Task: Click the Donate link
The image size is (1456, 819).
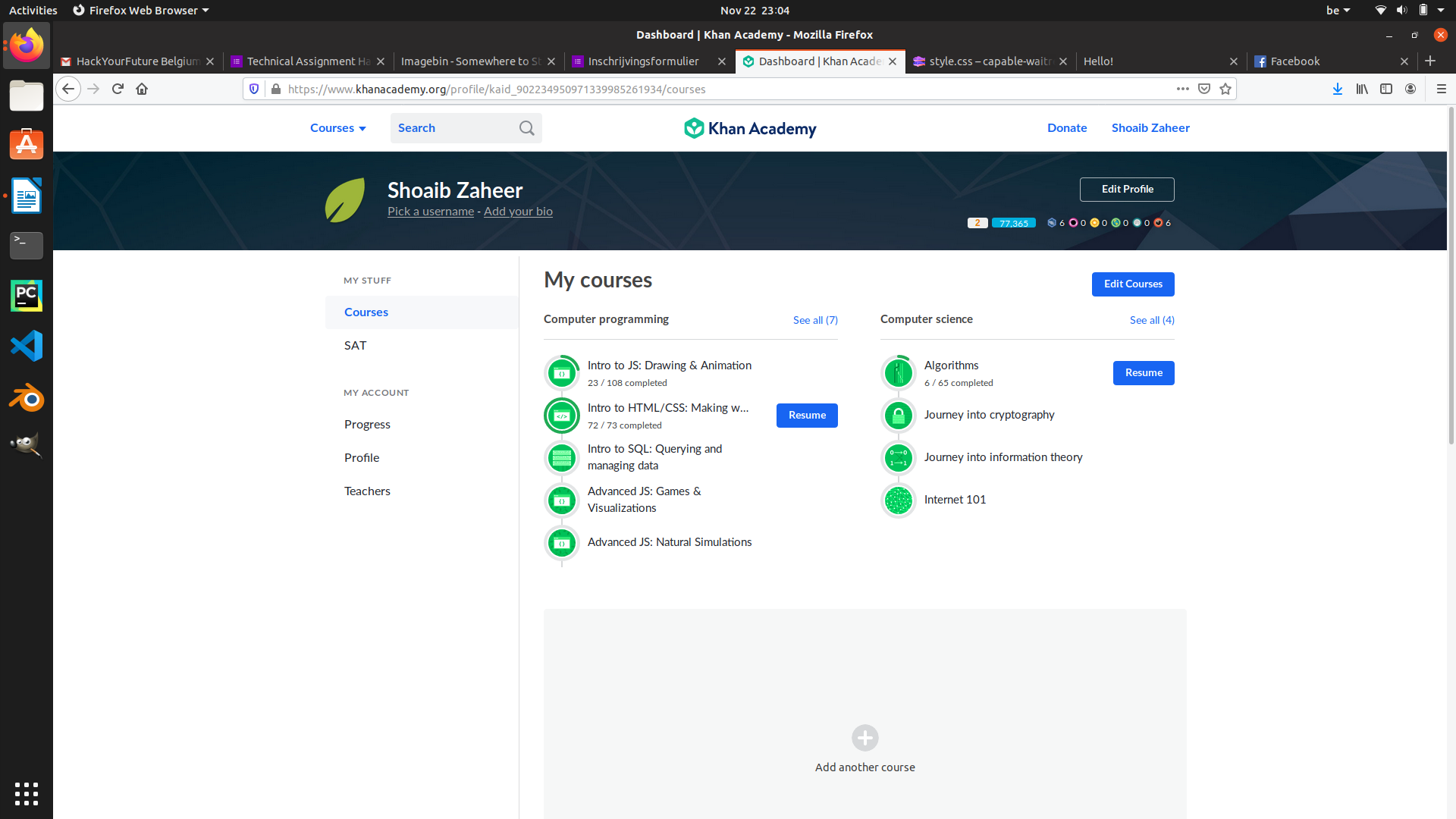Action: [1067, 128]
